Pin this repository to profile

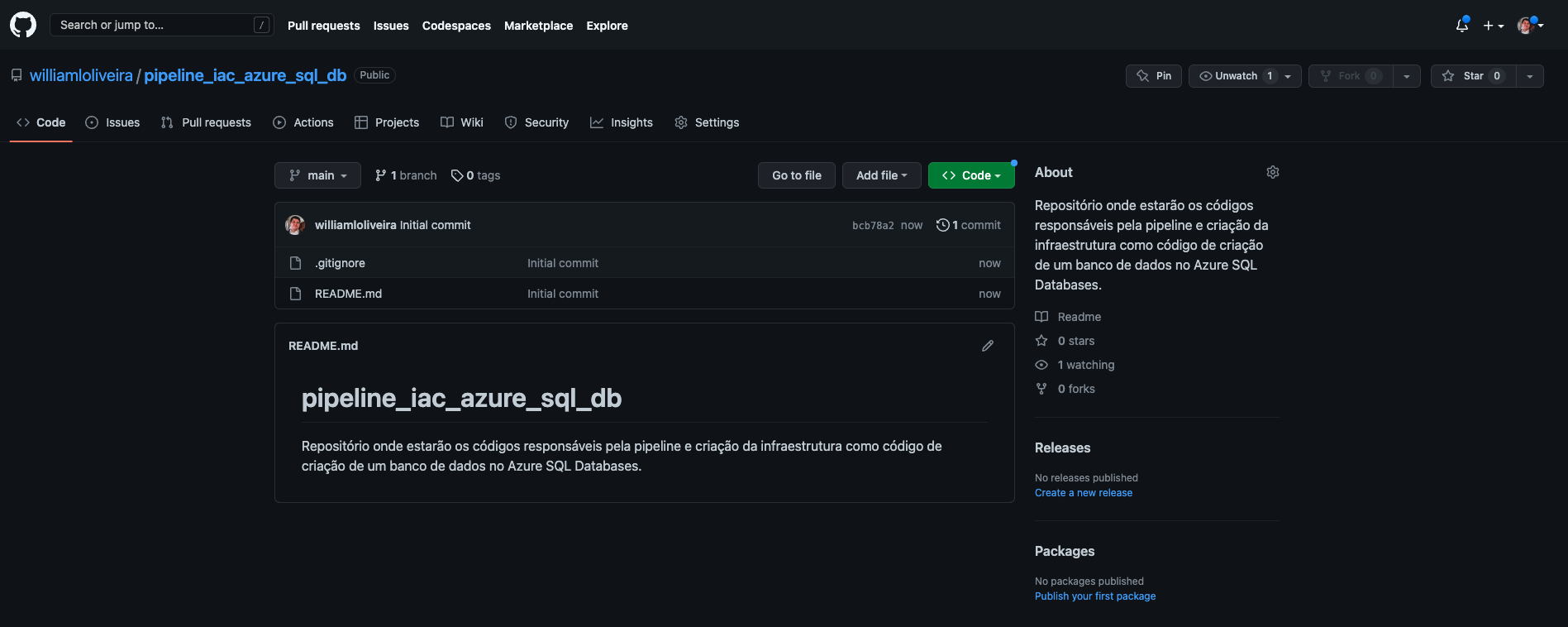1154,76
